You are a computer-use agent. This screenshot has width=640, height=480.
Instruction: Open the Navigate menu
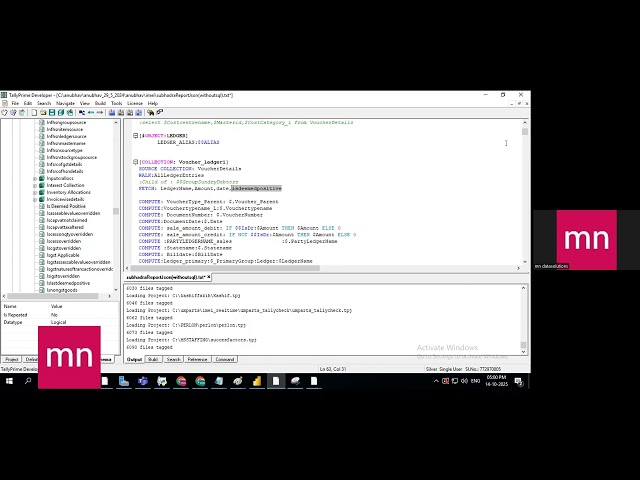65,103
